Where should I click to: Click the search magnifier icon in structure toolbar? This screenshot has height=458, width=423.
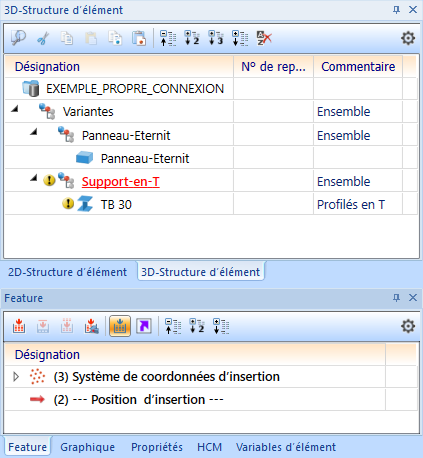18,38
